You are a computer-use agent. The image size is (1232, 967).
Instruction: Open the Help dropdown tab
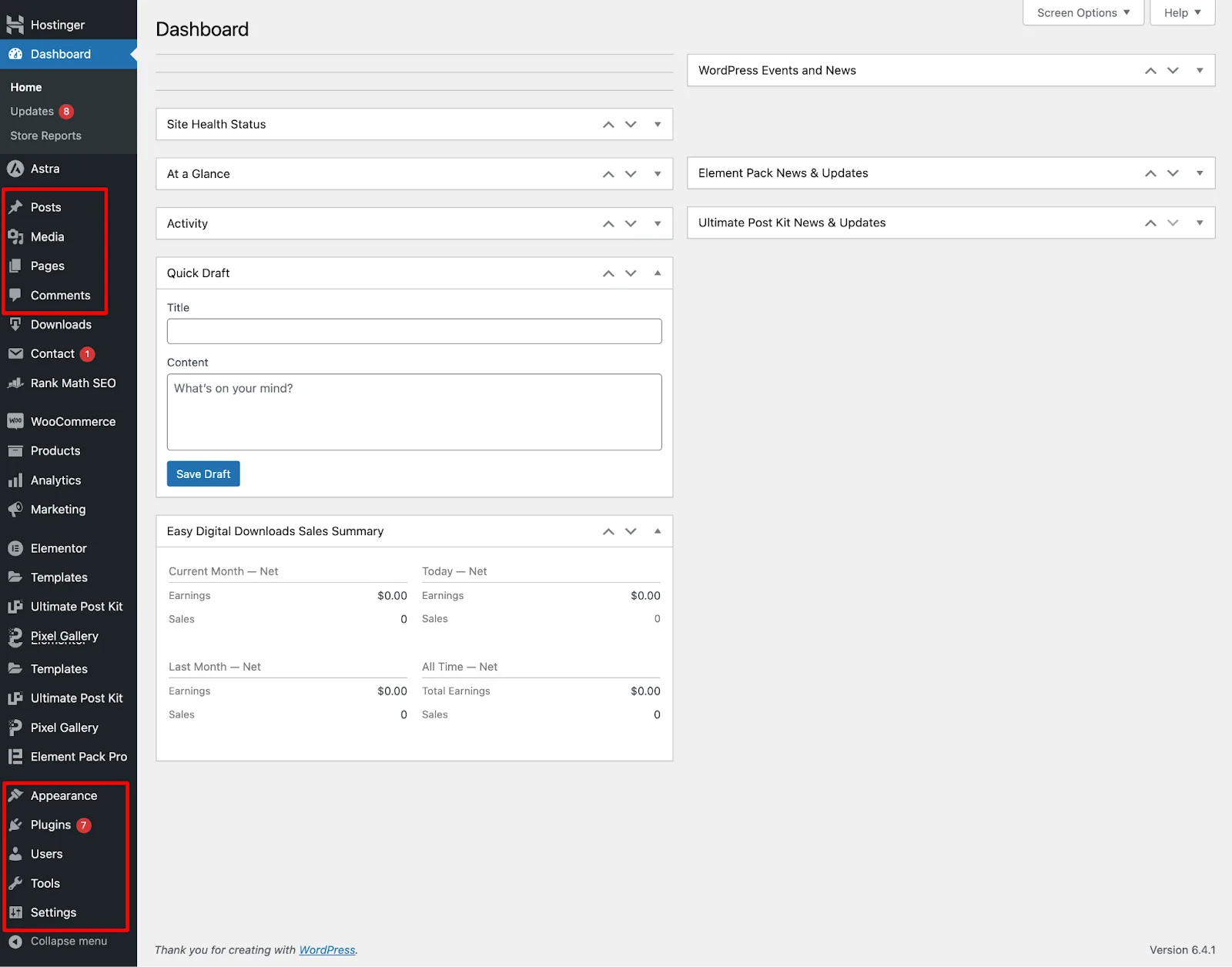click(1182, 12)
